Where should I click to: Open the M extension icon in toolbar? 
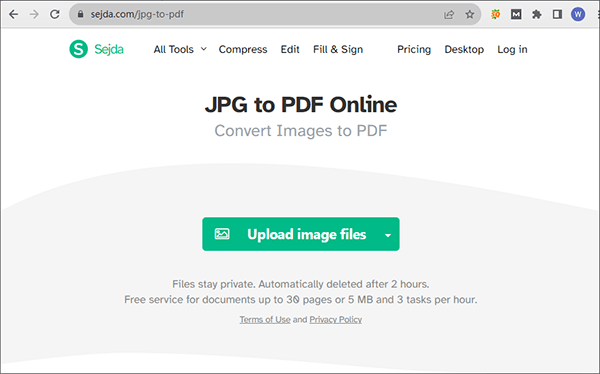[516, 15]
